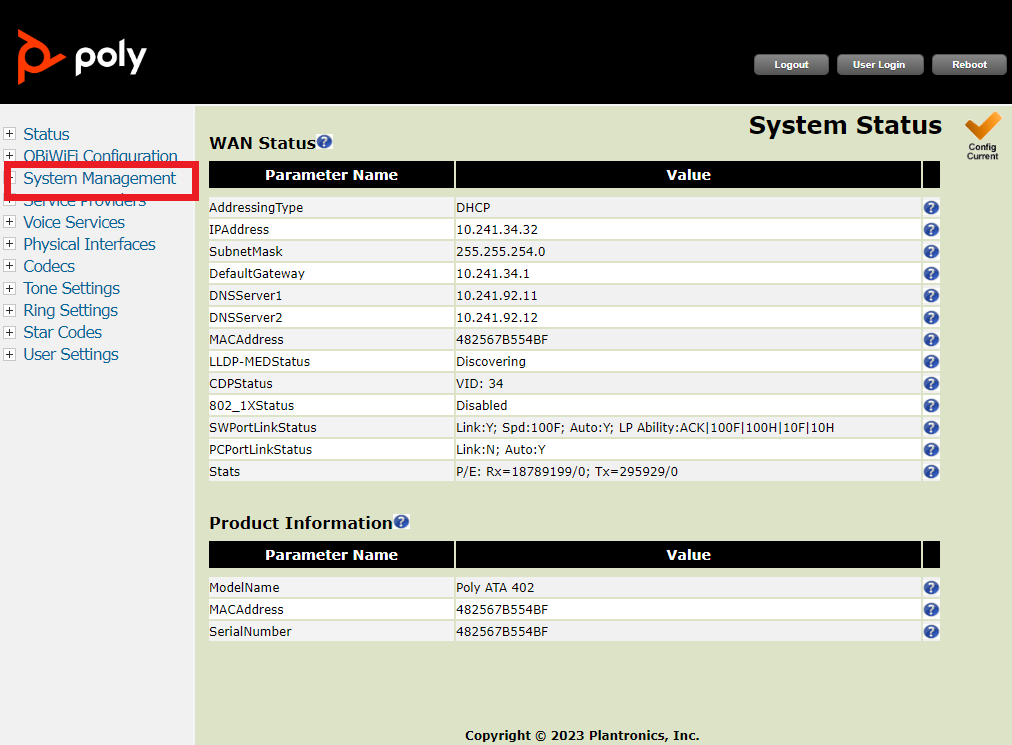Open System Management in the sidebar
Image resolution: width=1012 pixels, height=745 pixels.
click(99, 178)
